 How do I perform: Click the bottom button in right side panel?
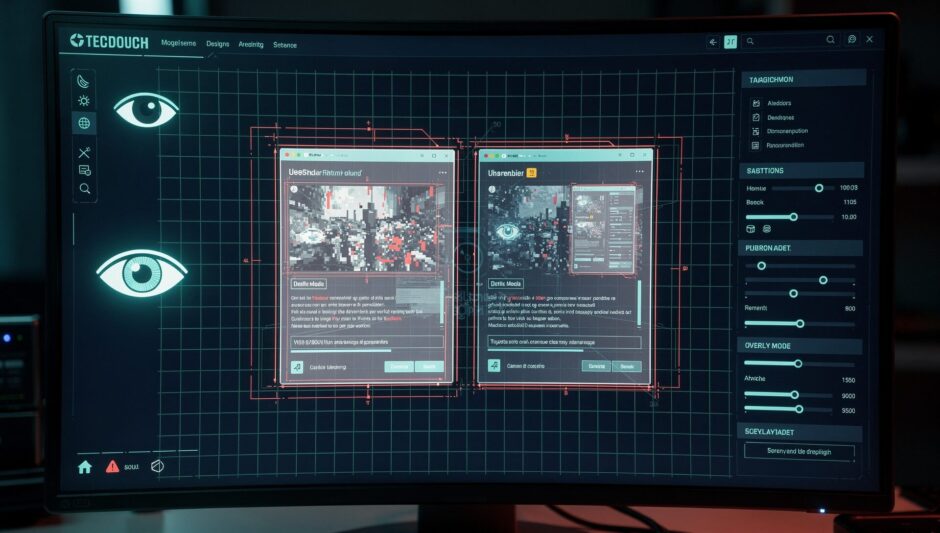tap(800, 451)
